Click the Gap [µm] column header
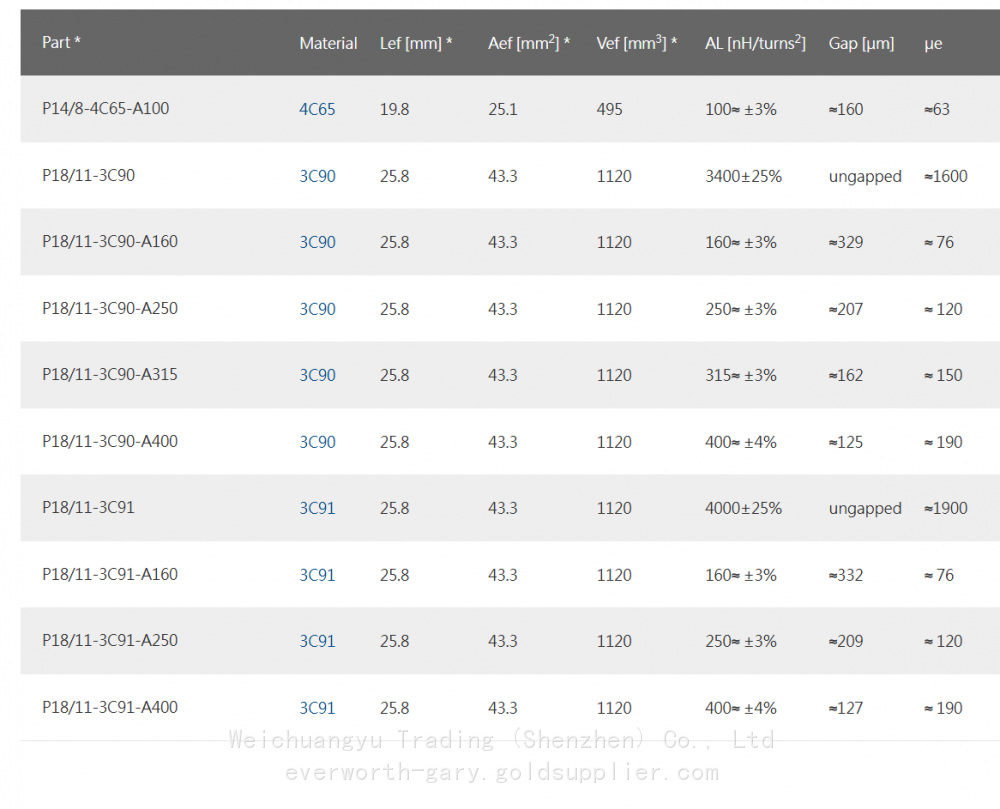Screen dimensions: 1000x809 pyautogui.click(x=861, y=43)
